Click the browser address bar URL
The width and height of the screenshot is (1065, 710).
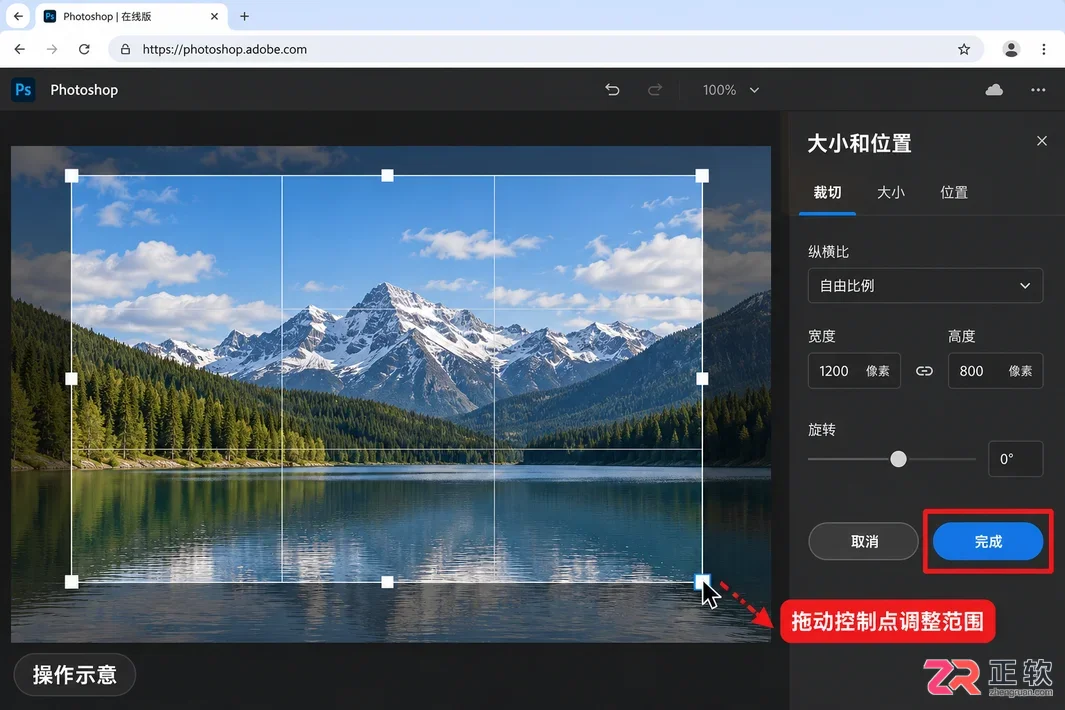coord(225,49)
